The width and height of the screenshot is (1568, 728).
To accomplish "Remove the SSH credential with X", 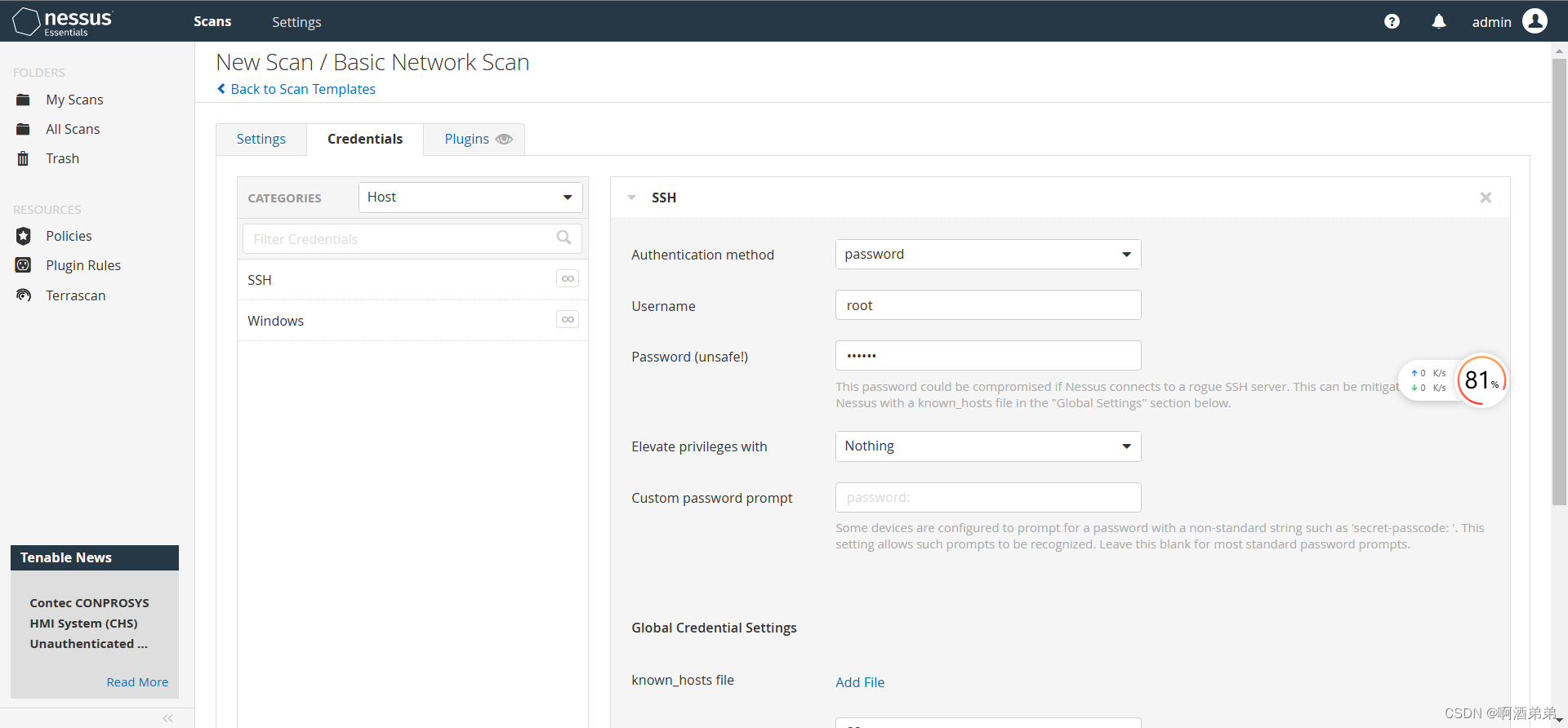I will click(x=1486, y=198).
